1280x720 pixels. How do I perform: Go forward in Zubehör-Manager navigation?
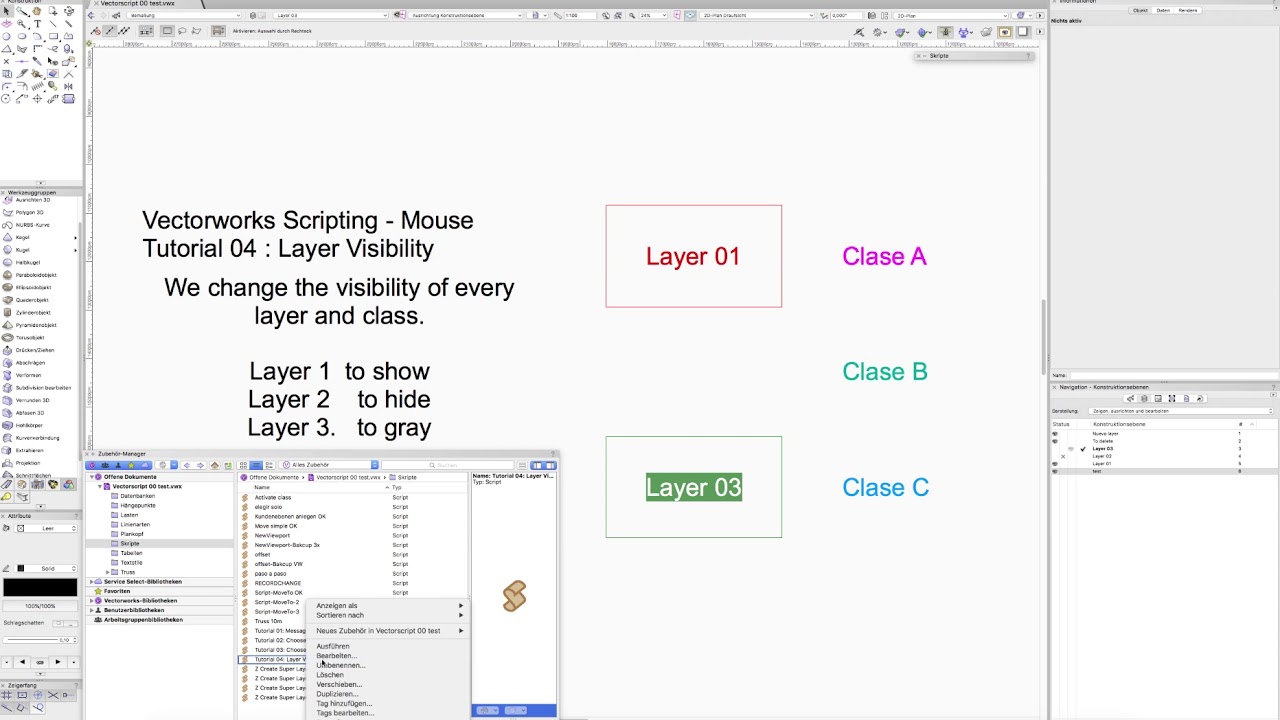pos(199,465)
